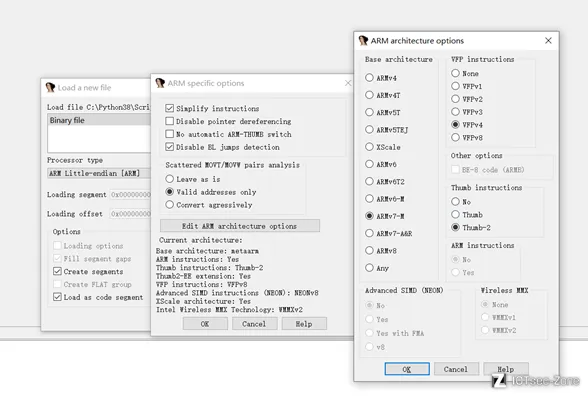Image resolution: width=588 pixels, height=397 pixels.
Task: Choose VFPv4 instructions option
Action: point(455,124)
